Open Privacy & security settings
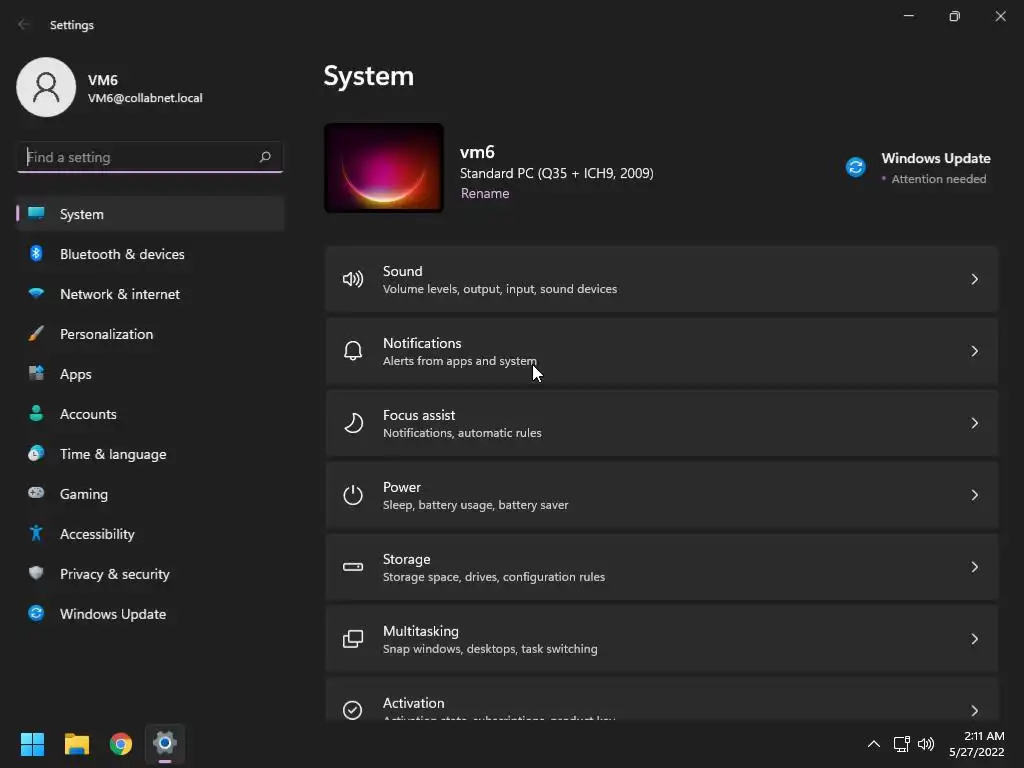Screen dimensions: 1024x768 pyautogui.click(x=150, y=574)
